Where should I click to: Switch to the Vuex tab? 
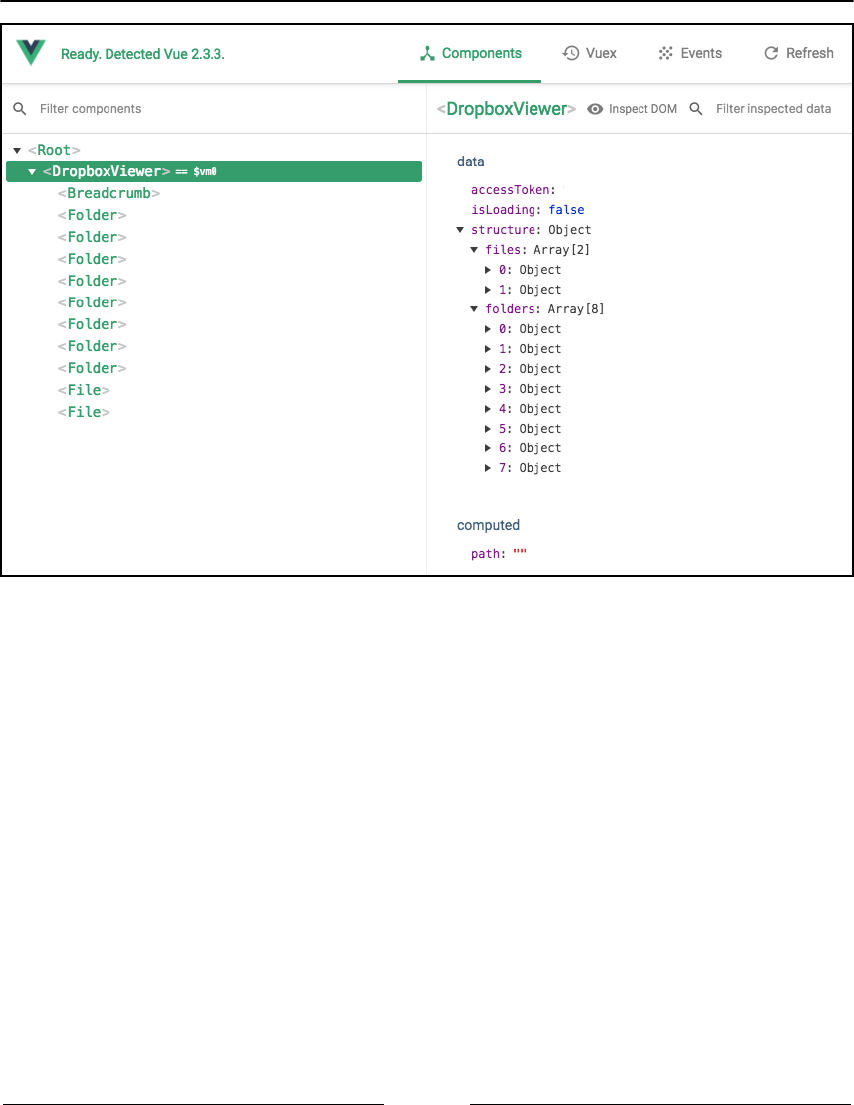(589, 54)
